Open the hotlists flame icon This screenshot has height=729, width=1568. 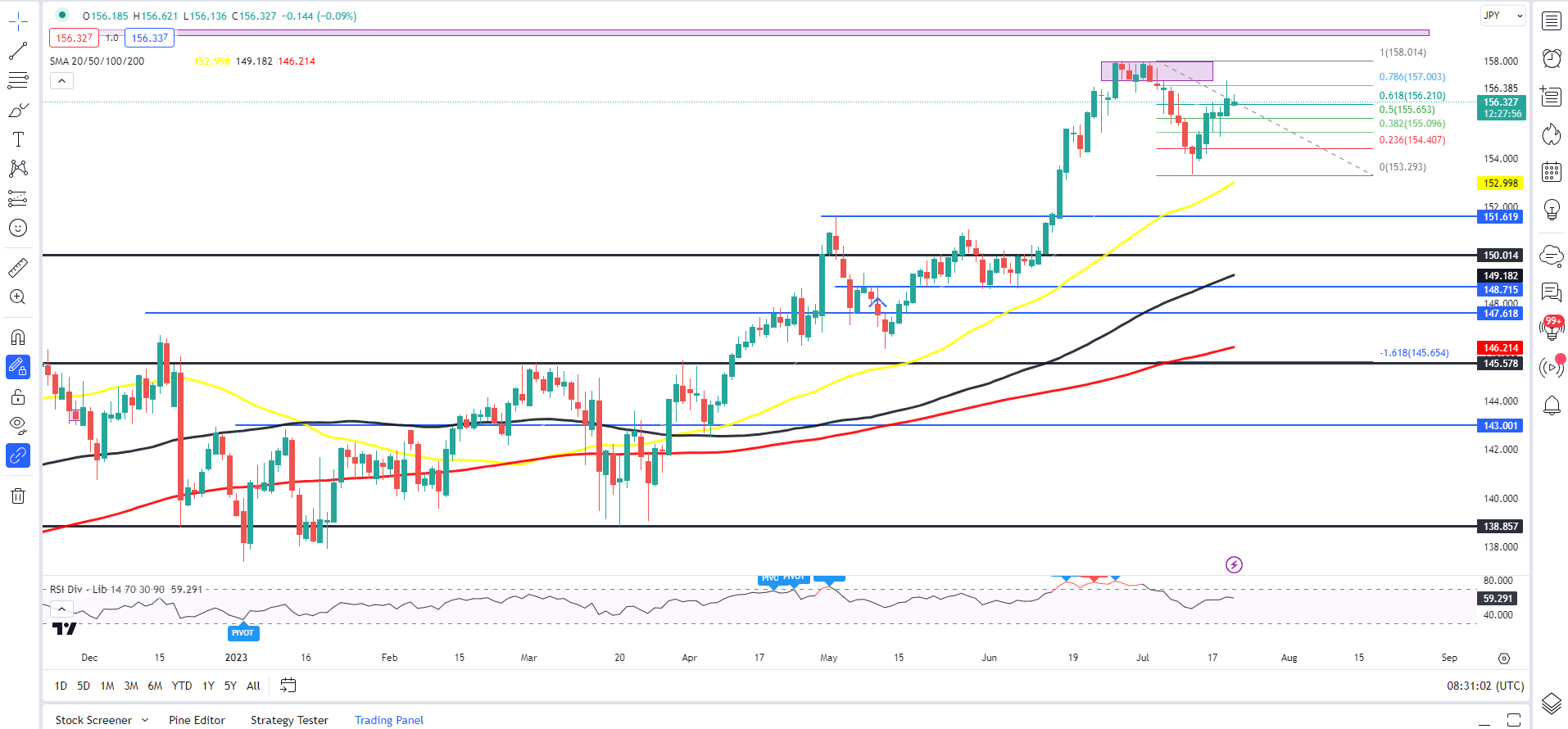(1552, 134)
